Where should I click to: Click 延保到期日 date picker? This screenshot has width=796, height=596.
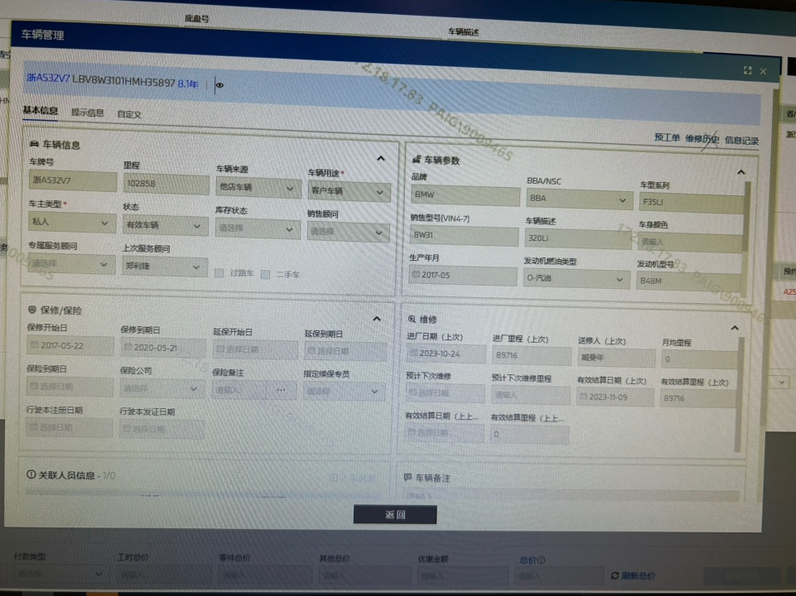[345, 351]
